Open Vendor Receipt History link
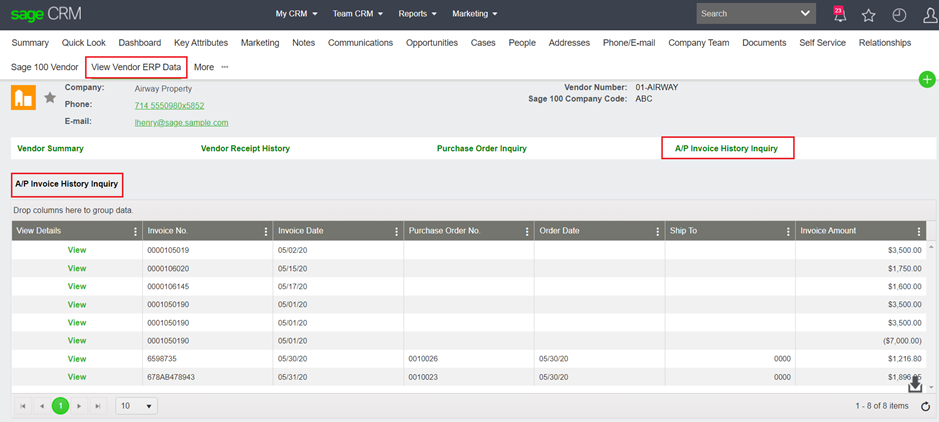The width and height of the screenshot is (939, 422). coord(245,148)
